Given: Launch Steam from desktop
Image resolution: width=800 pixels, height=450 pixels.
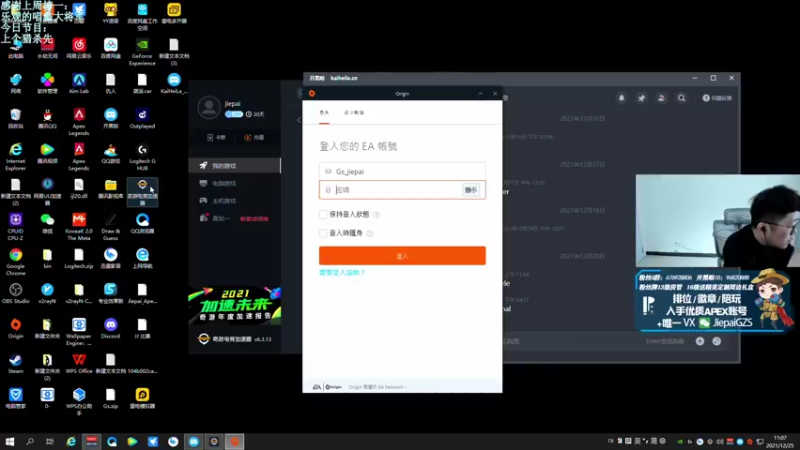Looking at the screenshot, I should (15, 363).
